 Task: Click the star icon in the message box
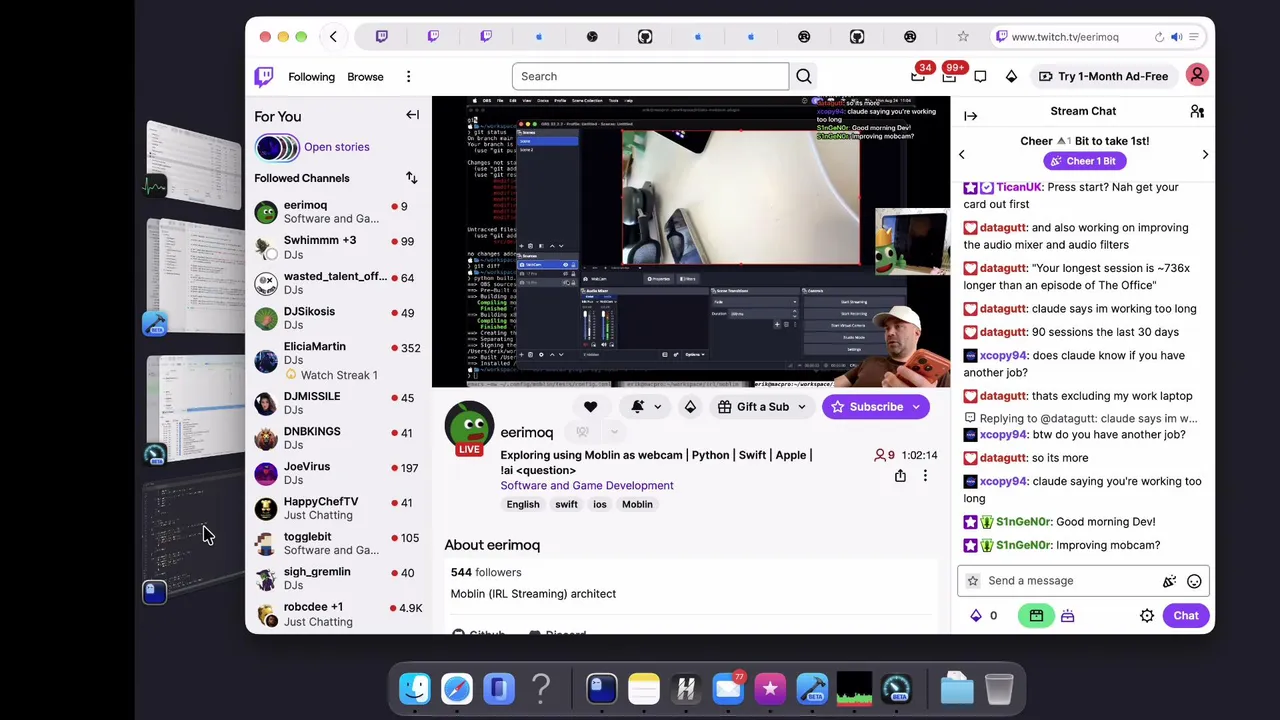click(x=973, y=581)
